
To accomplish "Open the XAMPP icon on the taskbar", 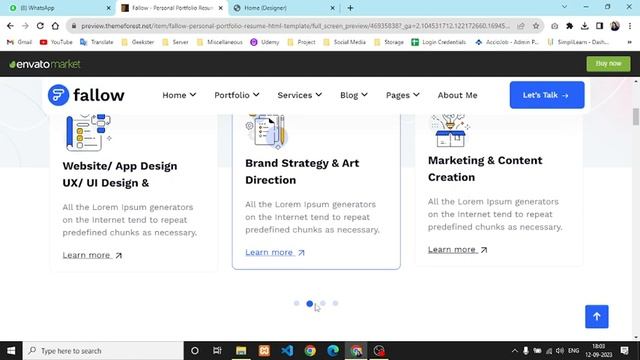I will [x=264, y=351].
